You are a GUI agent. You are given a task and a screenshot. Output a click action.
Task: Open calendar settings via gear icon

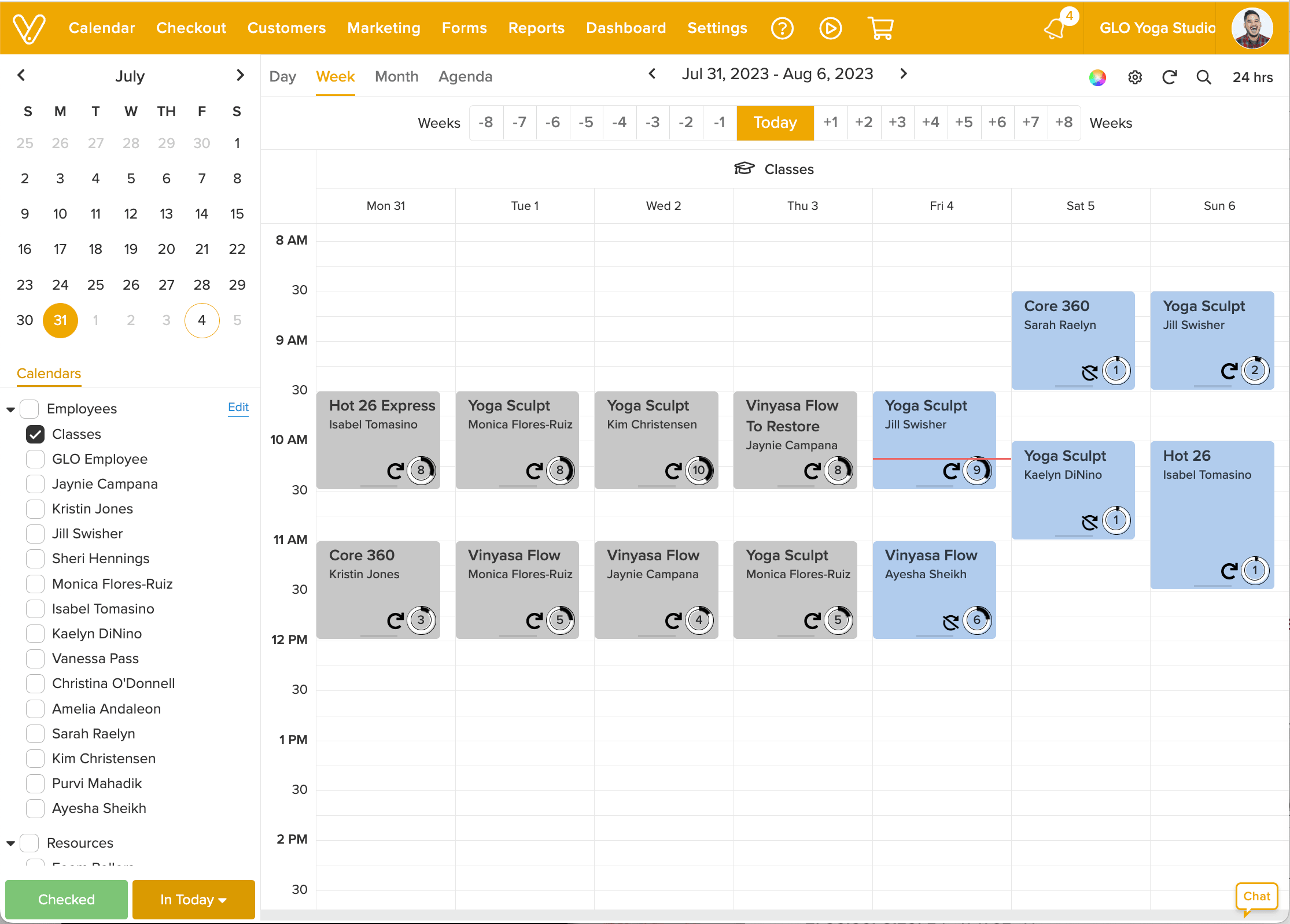[x=1134, y=77]
